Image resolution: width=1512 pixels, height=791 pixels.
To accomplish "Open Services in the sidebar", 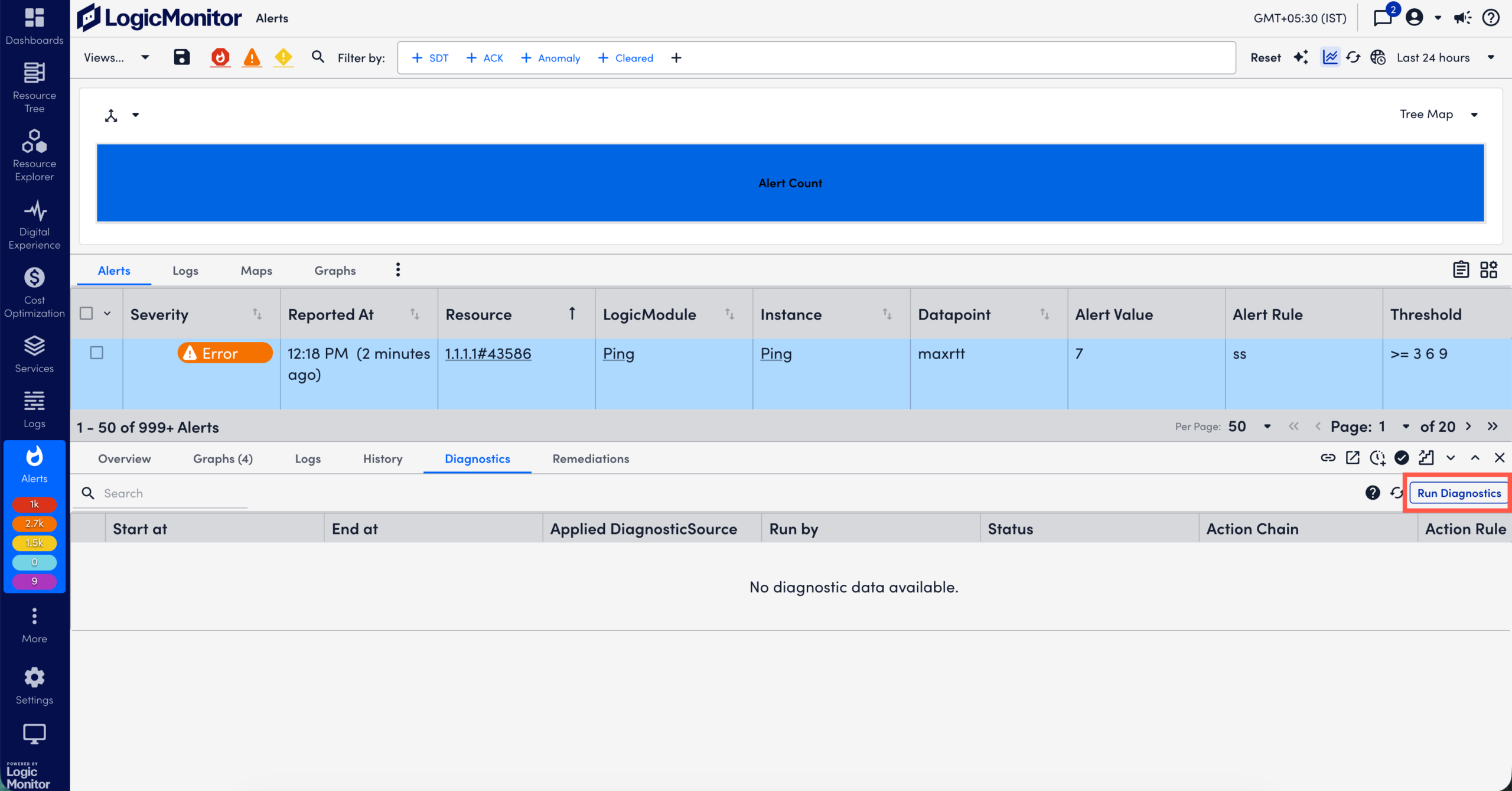I will click(x=34, y=354).
